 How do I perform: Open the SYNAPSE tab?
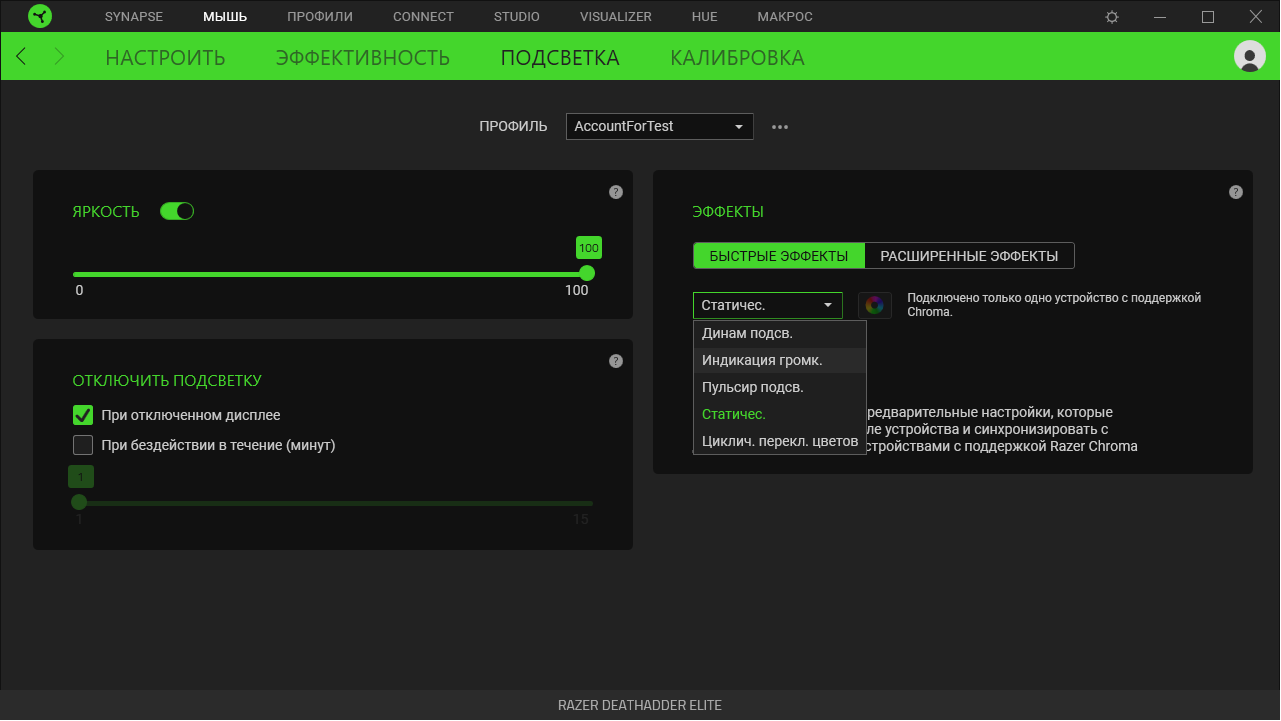(134, 17)
